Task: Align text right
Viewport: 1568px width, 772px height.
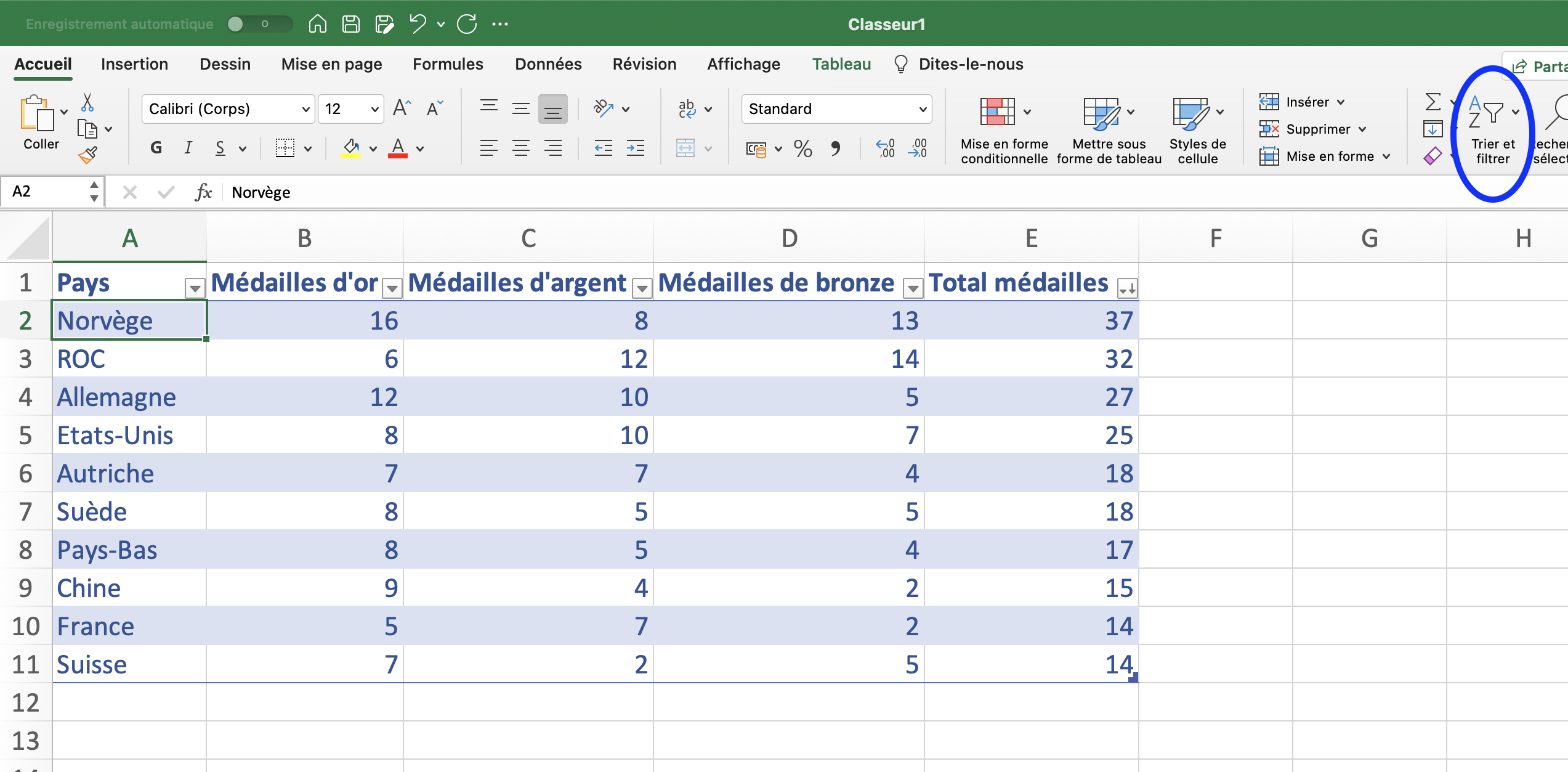Action: [x=553, y=148]
